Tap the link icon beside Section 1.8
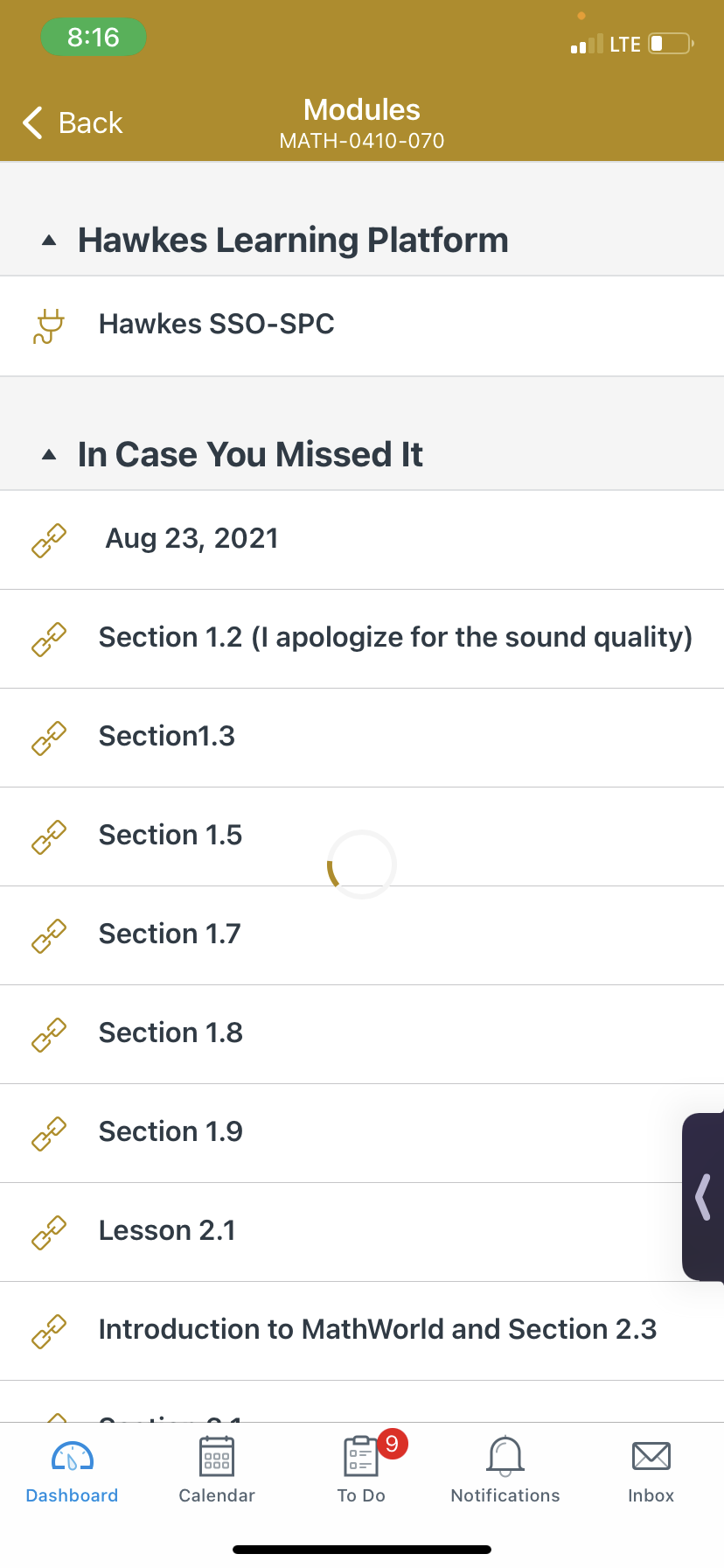Image resolution: width=724 pixels, height=1568 pixels. (x=49, y=1034)
